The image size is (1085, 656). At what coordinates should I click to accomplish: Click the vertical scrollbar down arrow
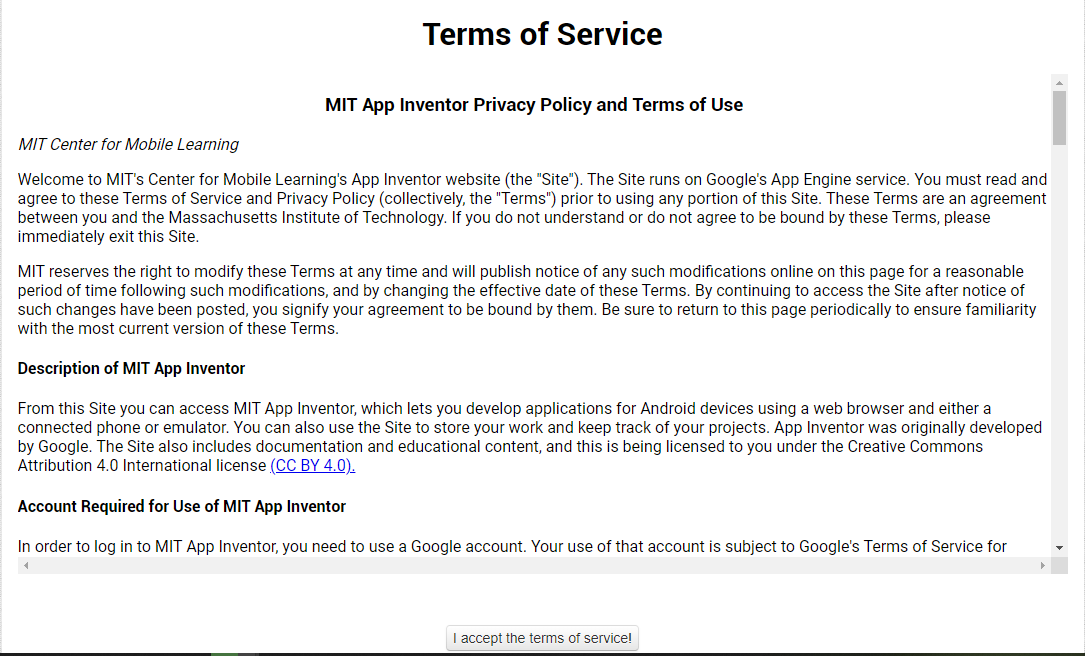coord(1059,548)
